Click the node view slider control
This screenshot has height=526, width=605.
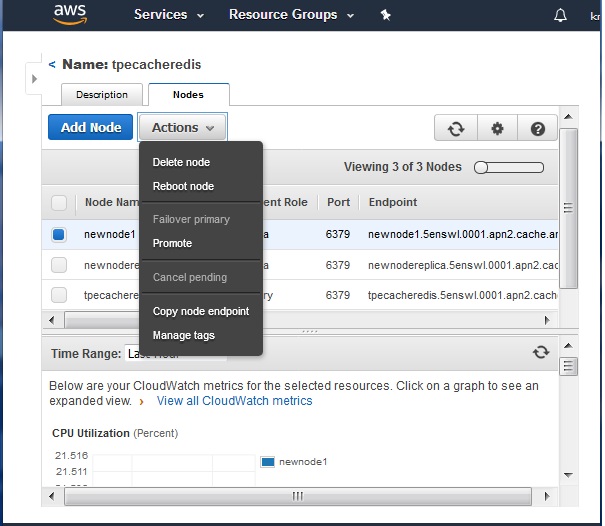[509, 167]
